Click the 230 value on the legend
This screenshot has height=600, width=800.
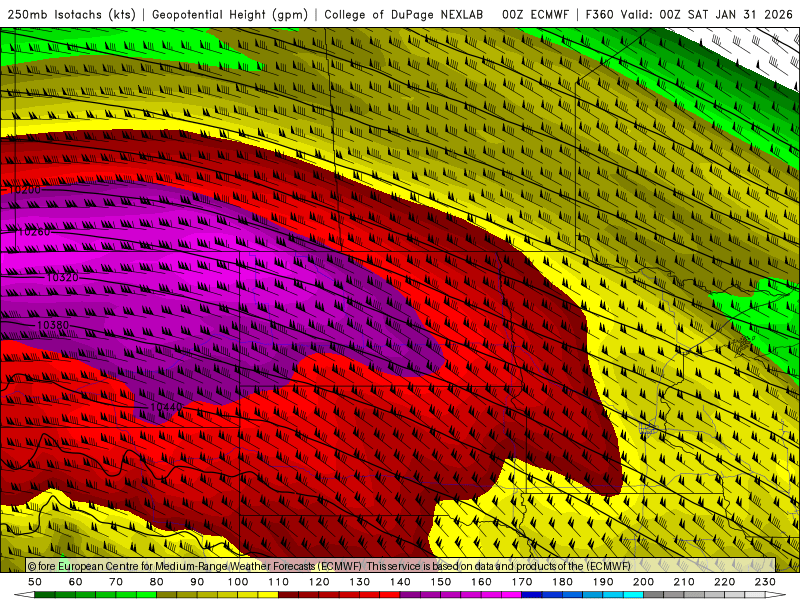point(765,582)
